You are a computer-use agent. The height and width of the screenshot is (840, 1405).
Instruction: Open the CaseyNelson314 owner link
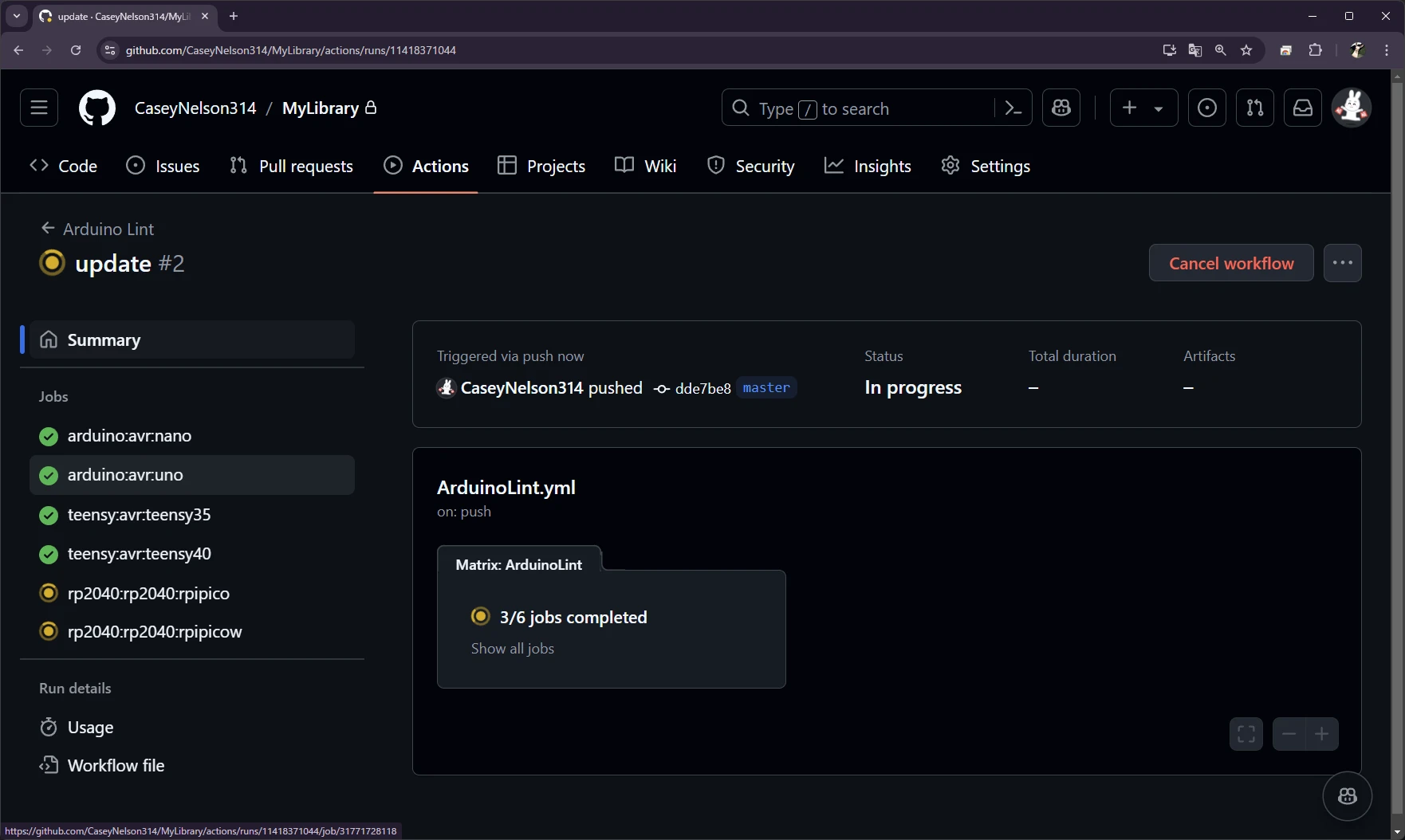pyautogui.click(x=195, y=108)
